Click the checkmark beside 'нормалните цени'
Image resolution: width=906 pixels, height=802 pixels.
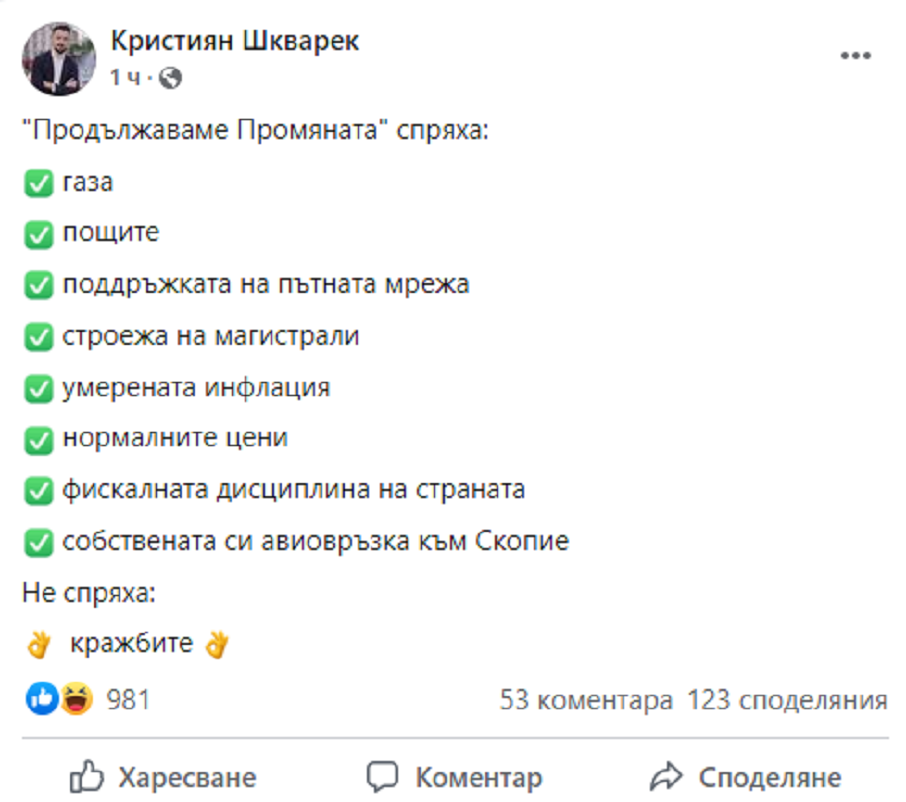click(38, 440)
